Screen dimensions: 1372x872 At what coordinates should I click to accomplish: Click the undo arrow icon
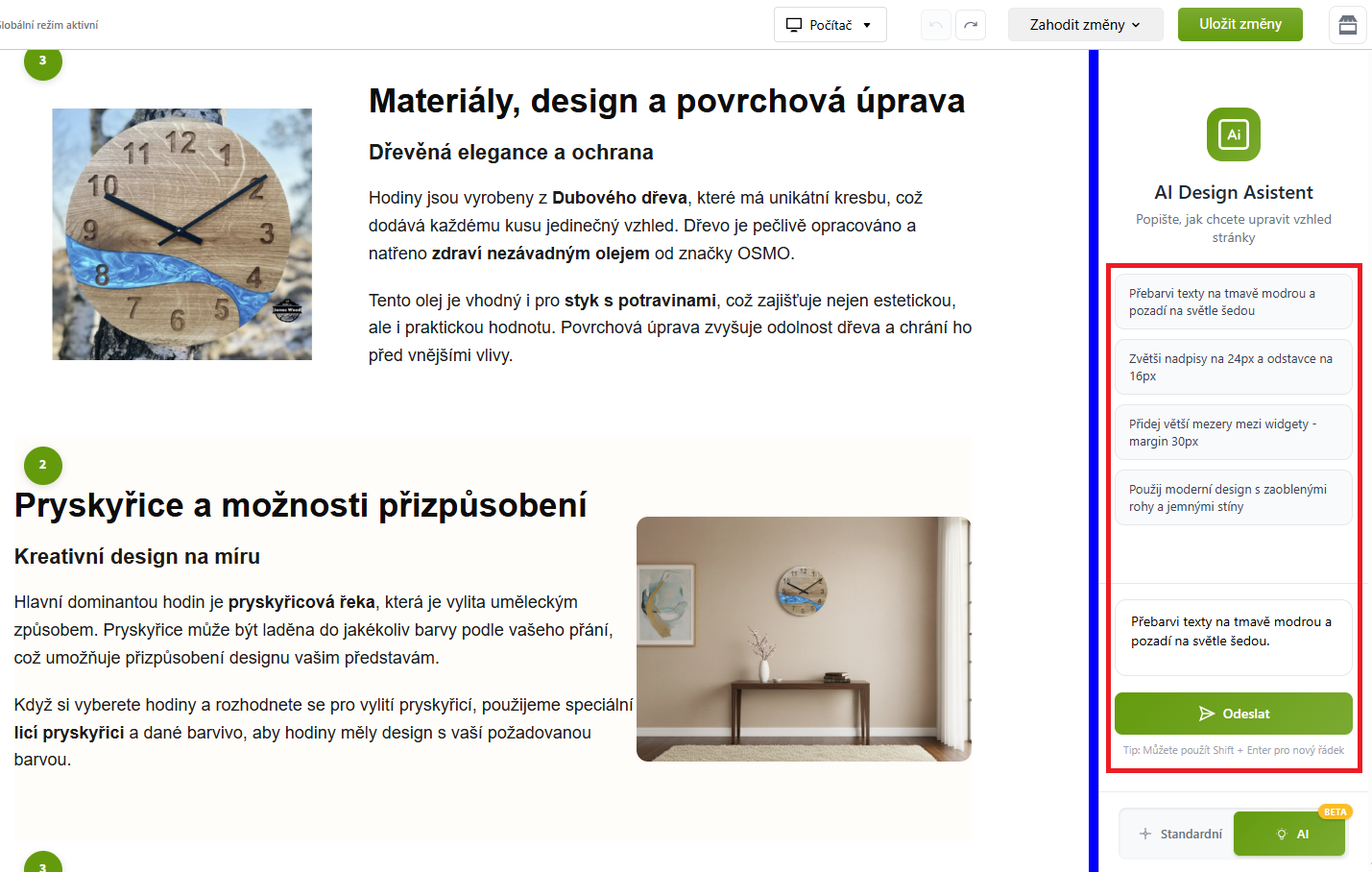[935, 25]
